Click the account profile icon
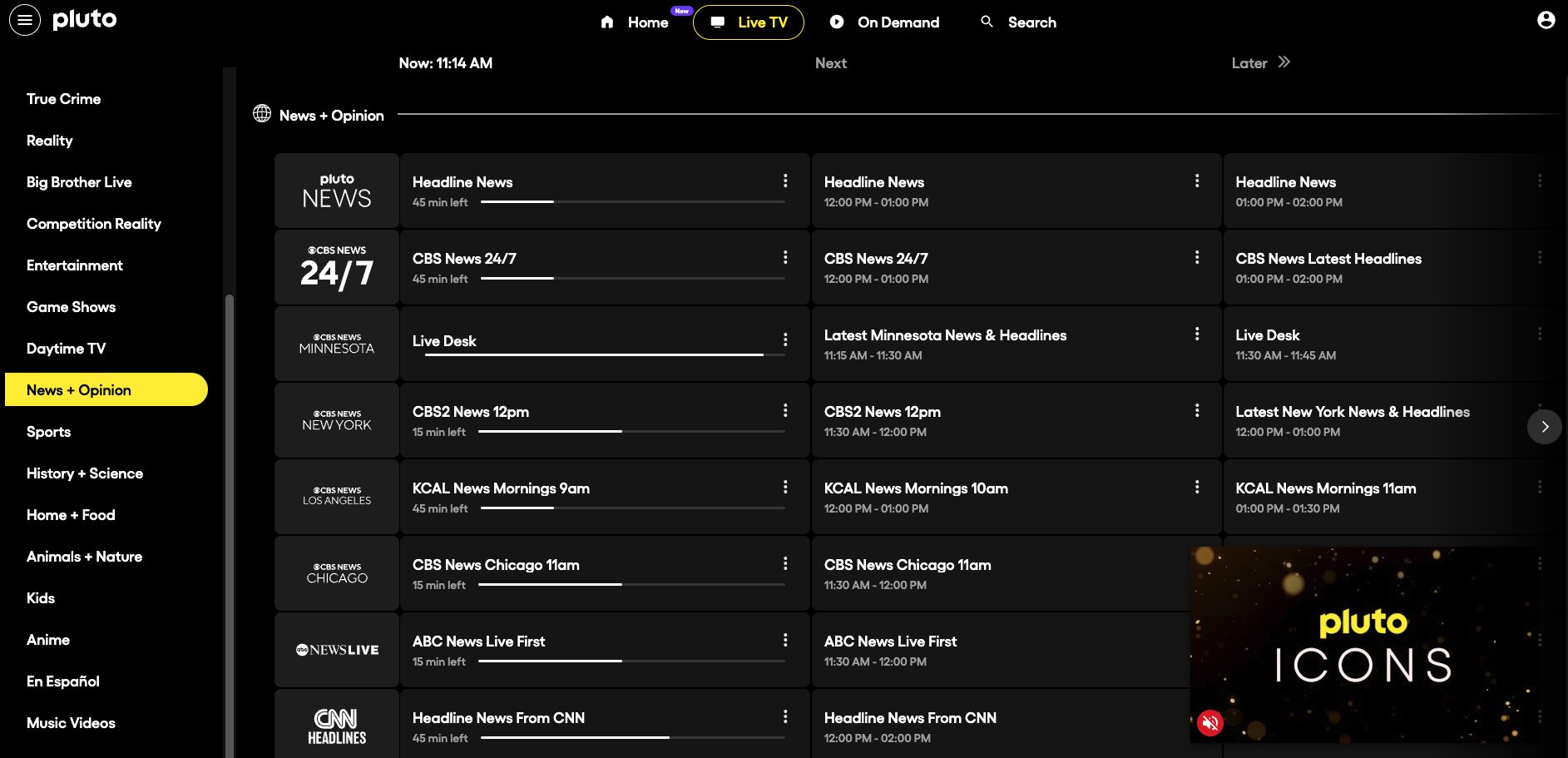Viewport: 1568px width, 758px height. coord(1545,20)
